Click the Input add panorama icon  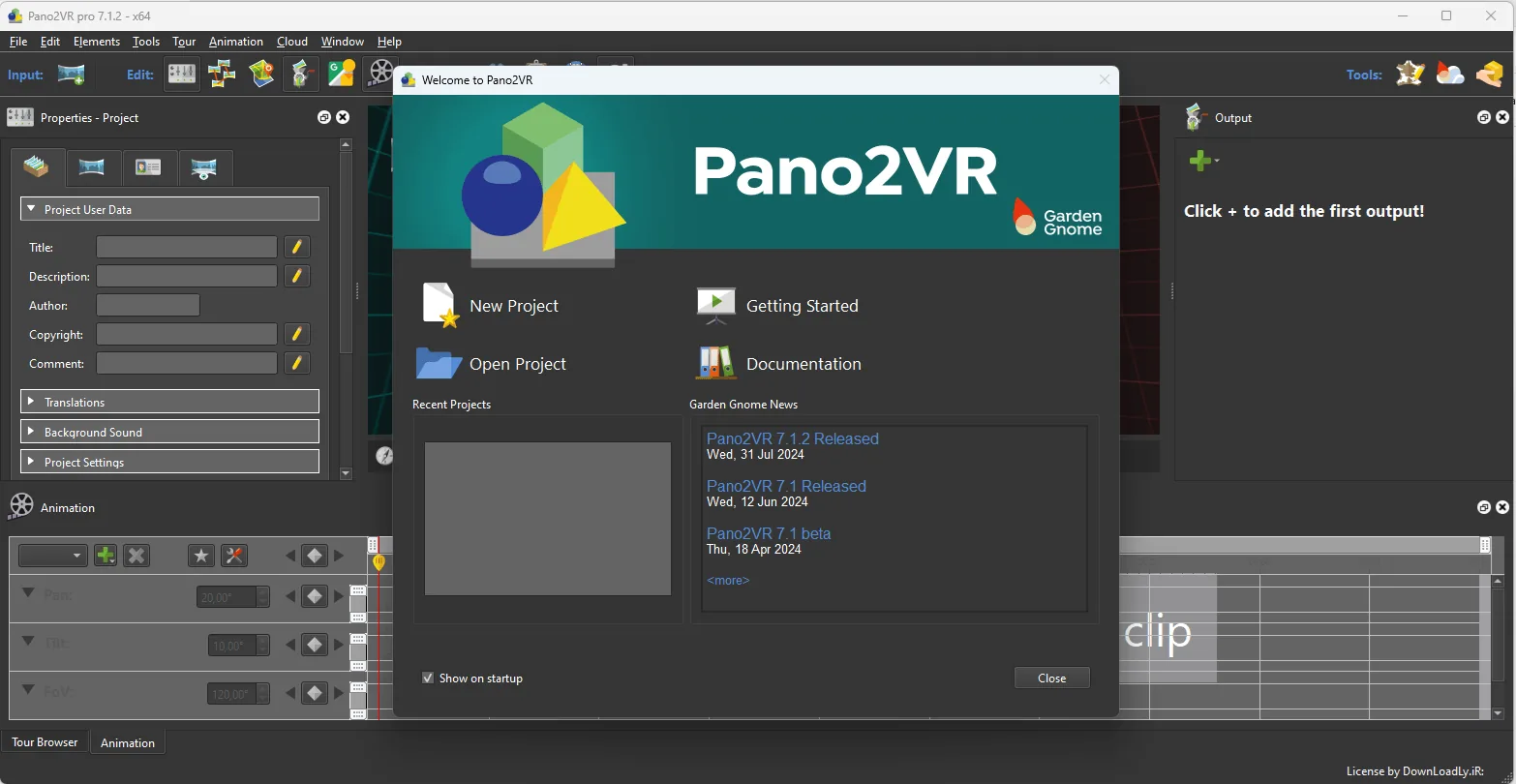click(x=71, y=74)
